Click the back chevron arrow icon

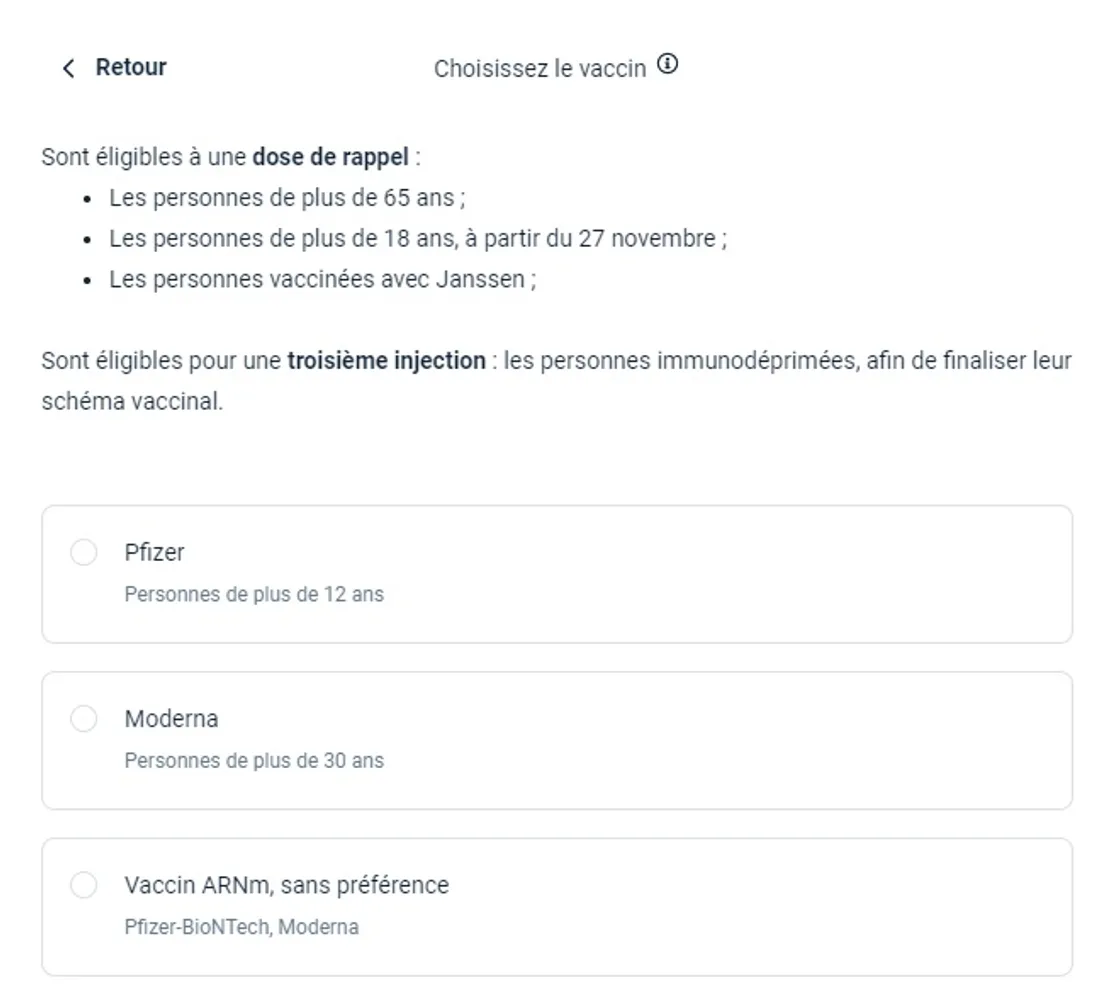[x=68, y=68]
